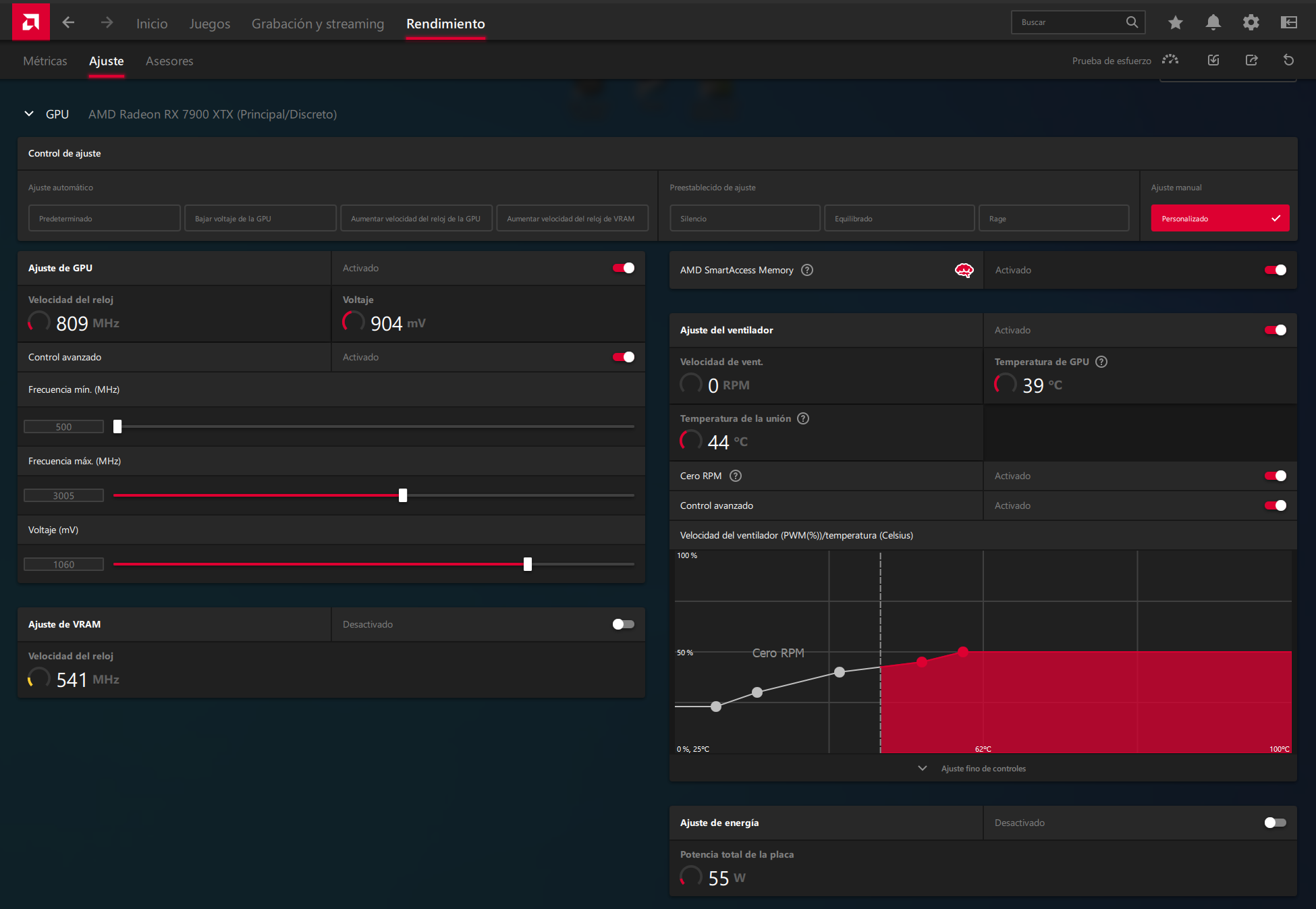The width and height of the screenshot is (1316, 909).
Task: Select the Ajuste subtab
Action: pyautogui.click(x=107, y=61)
